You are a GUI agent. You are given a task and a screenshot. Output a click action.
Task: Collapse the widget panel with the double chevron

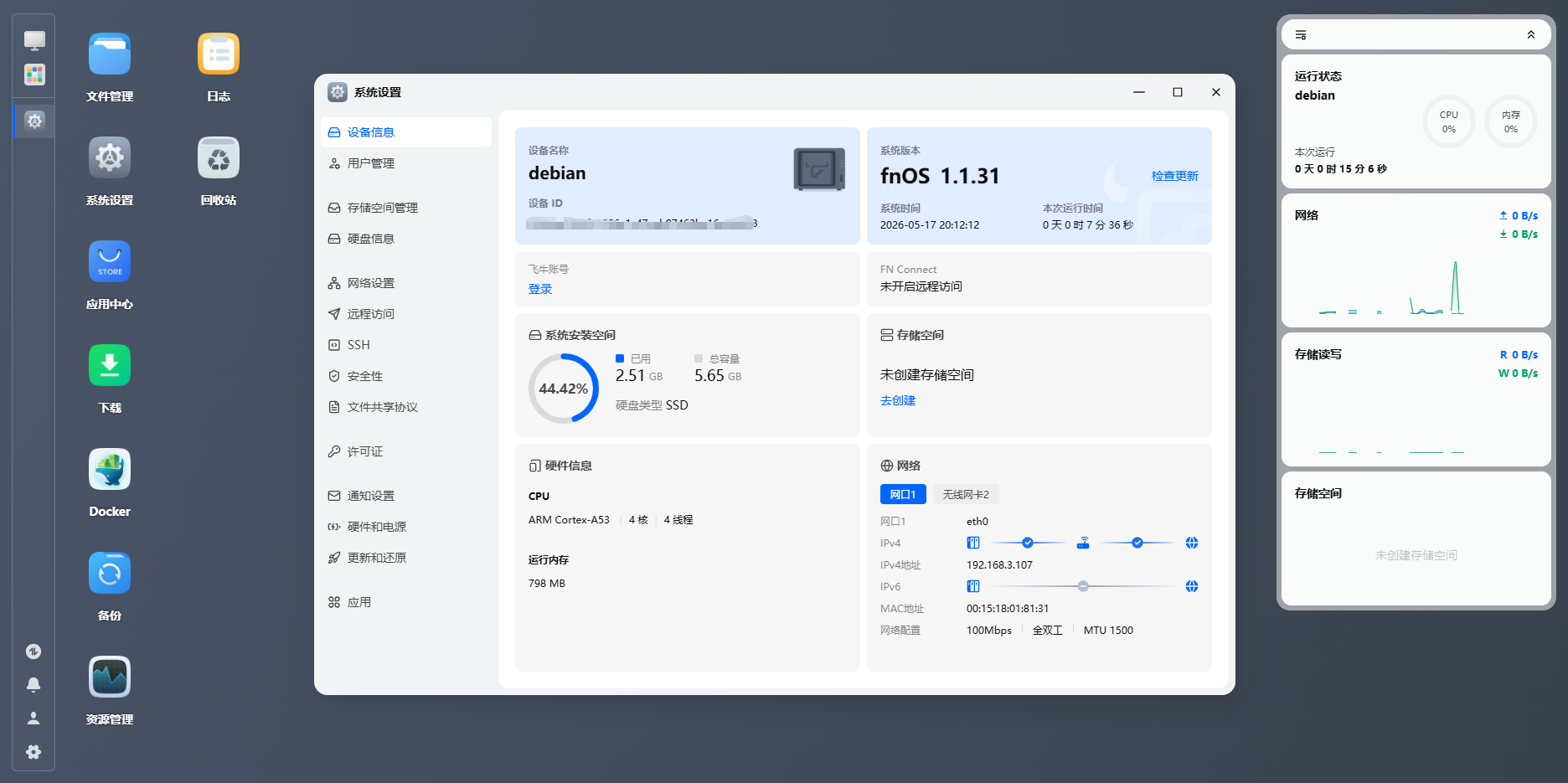click(1531, 35)
